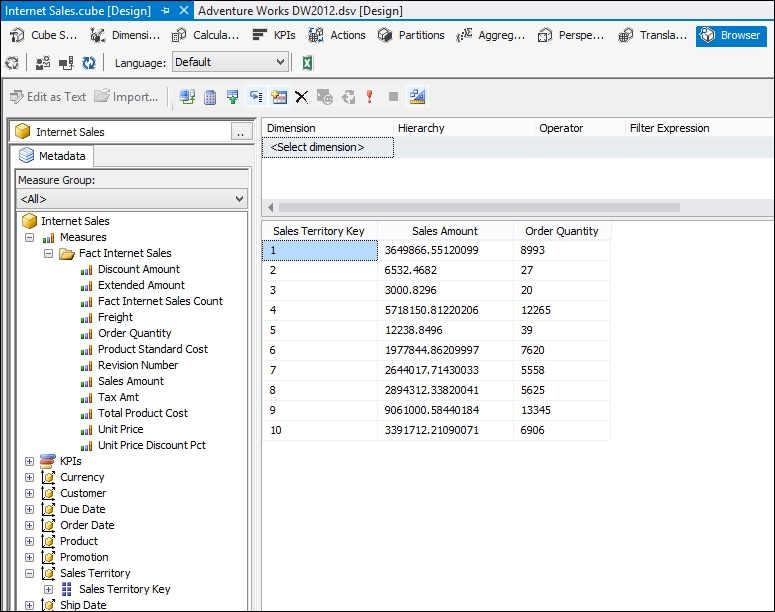The image size is (775, 612).
Task: Switch to Adventure Works DW2012.dsv tab
Action: point(301,10)
